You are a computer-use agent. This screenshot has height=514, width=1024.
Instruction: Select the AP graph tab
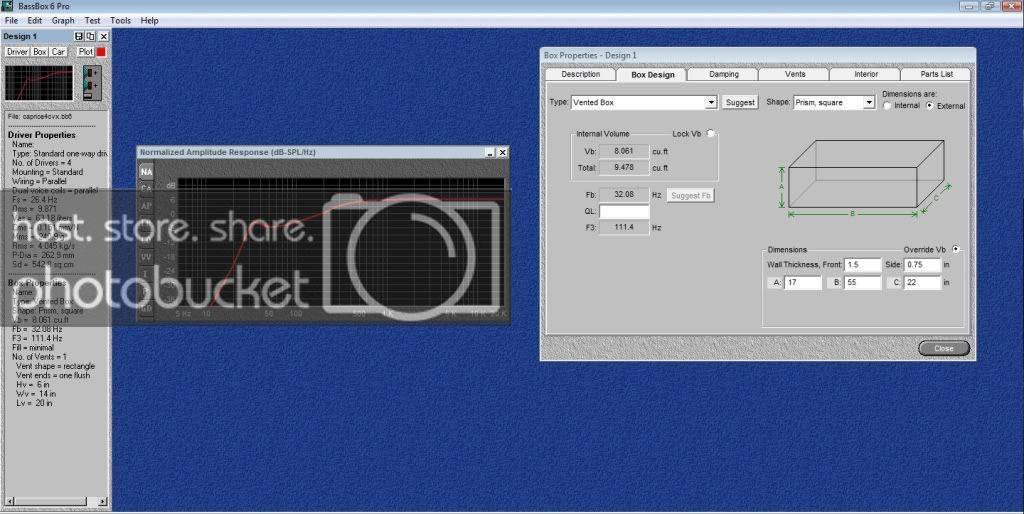pyautogui.click(x=146, y=206)
